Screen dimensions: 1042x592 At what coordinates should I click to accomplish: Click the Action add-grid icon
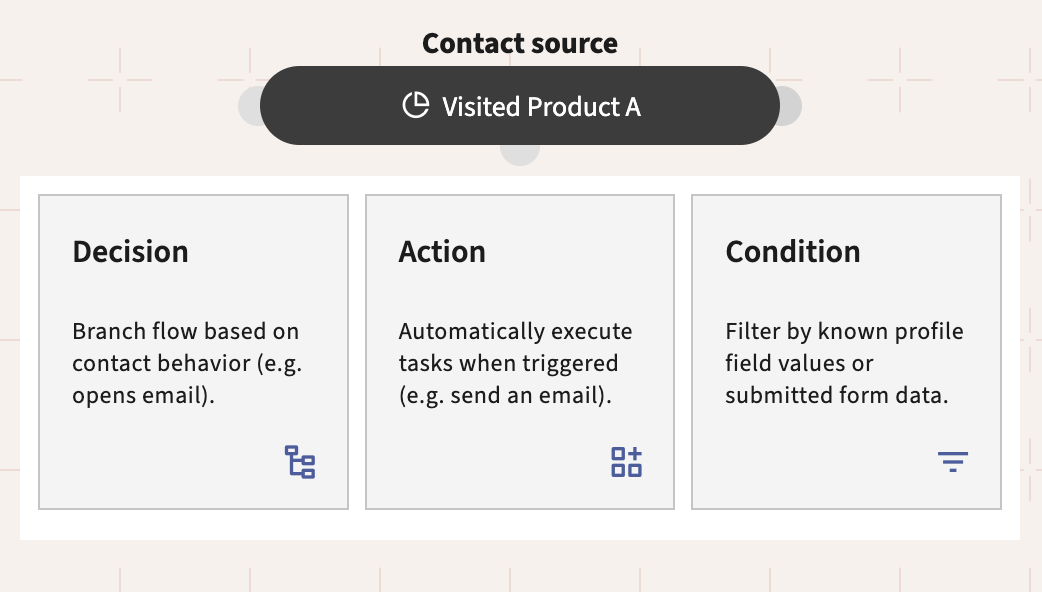[626, 462]
